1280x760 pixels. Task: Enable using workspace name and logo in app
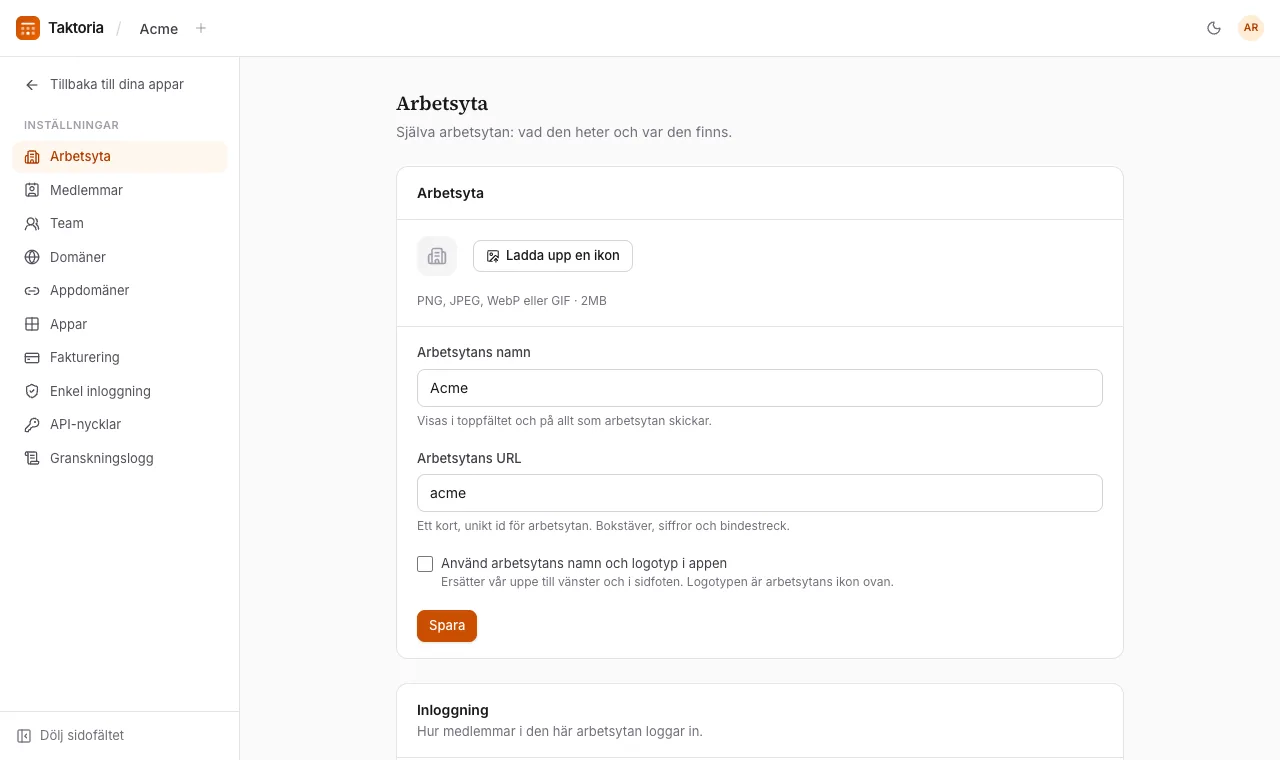click(x=425, y=564)
